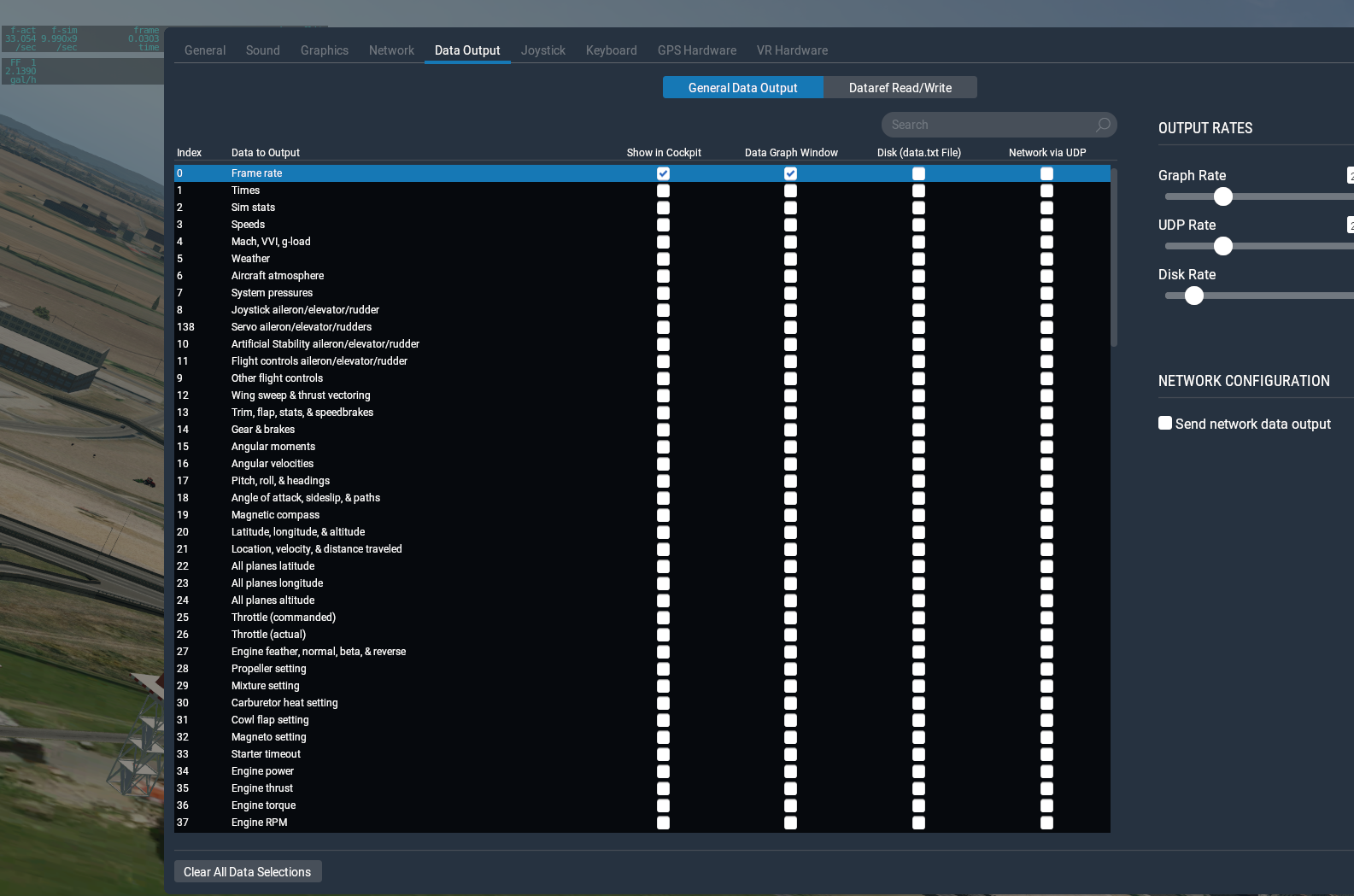Select Other flight controls row
1354x896 pixels.
pos(642,378)
